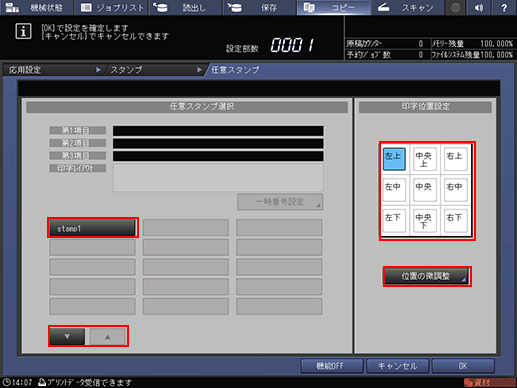
Task: Click the ファイルシステム残量 value
Action: pos(496,55)
